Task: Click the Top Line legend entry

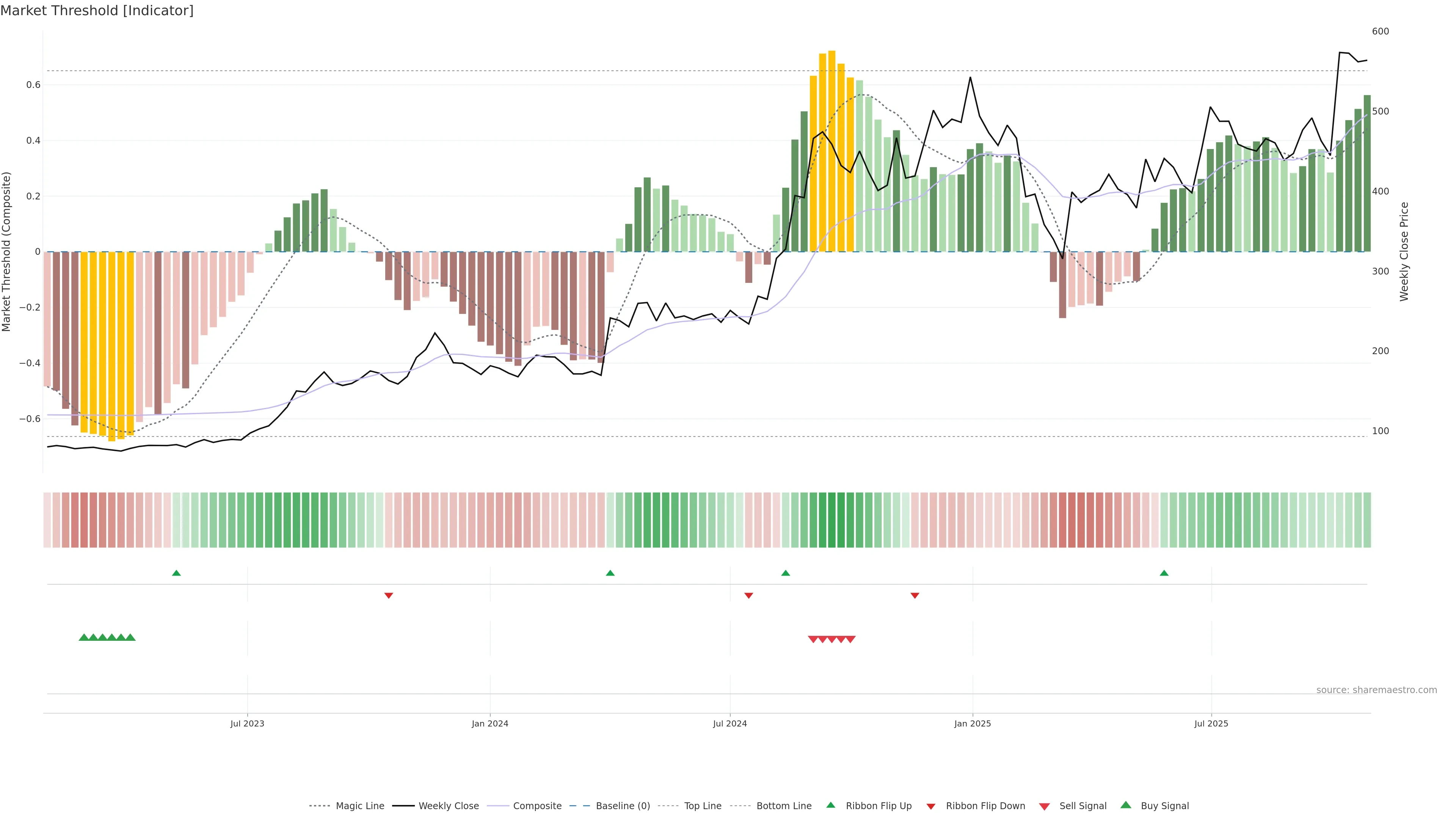Action: coord(703,806)
